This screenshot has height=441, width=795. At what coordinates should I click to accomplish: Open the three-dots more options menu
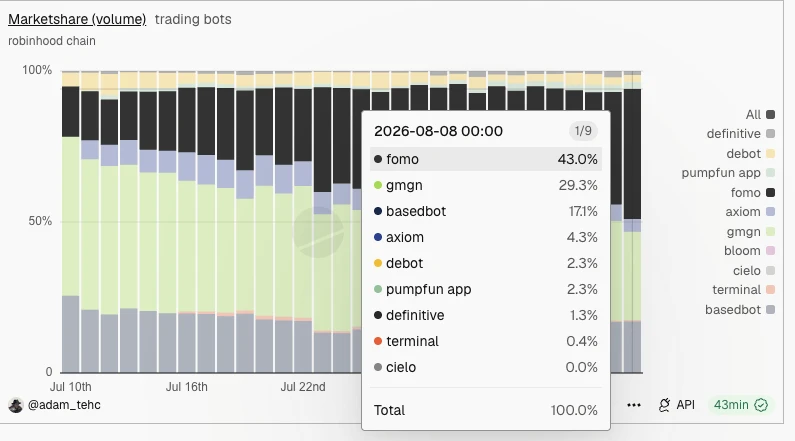[634, 405]
